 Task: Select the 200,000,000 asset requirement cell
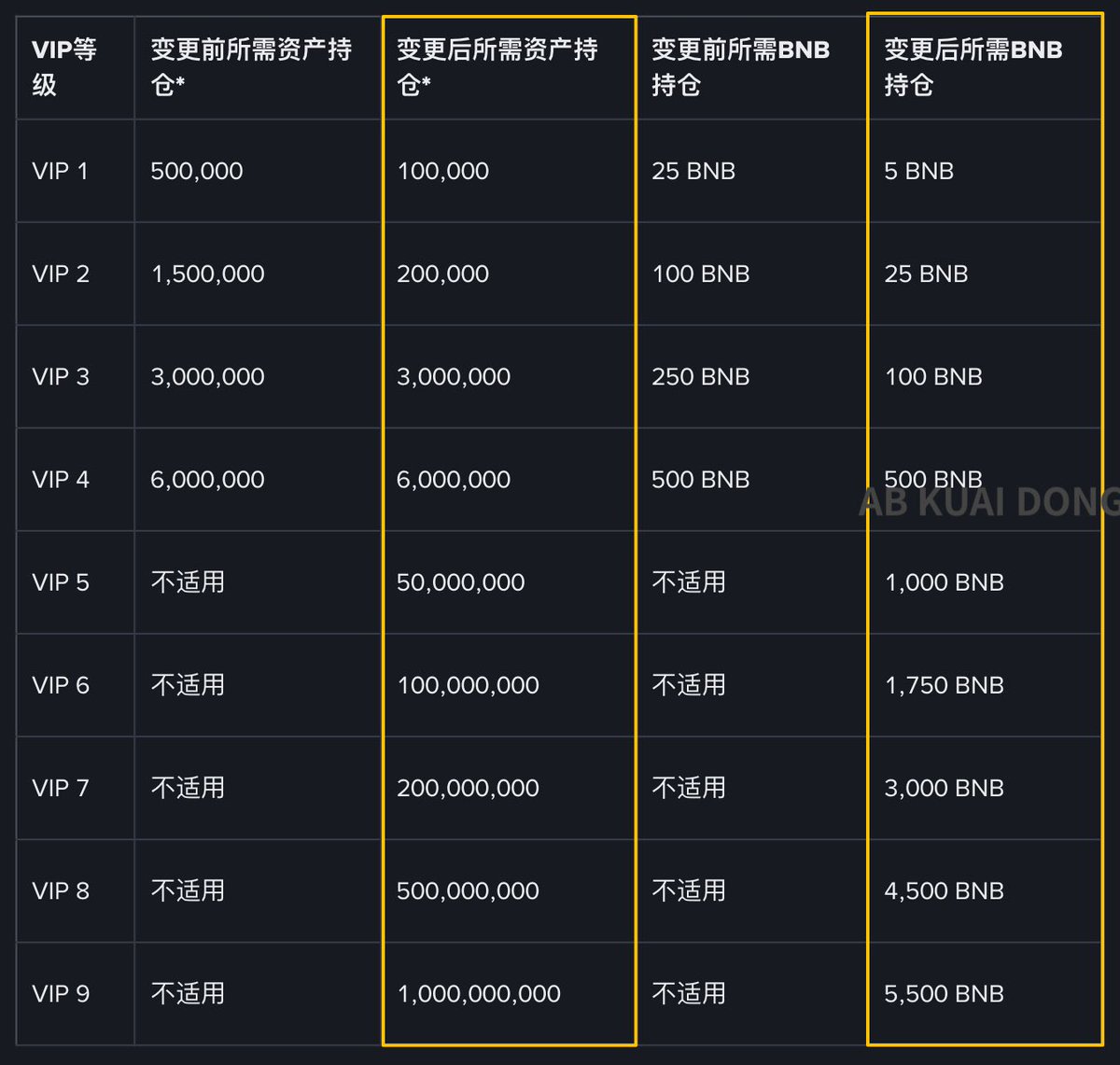[x=468, y=789]
